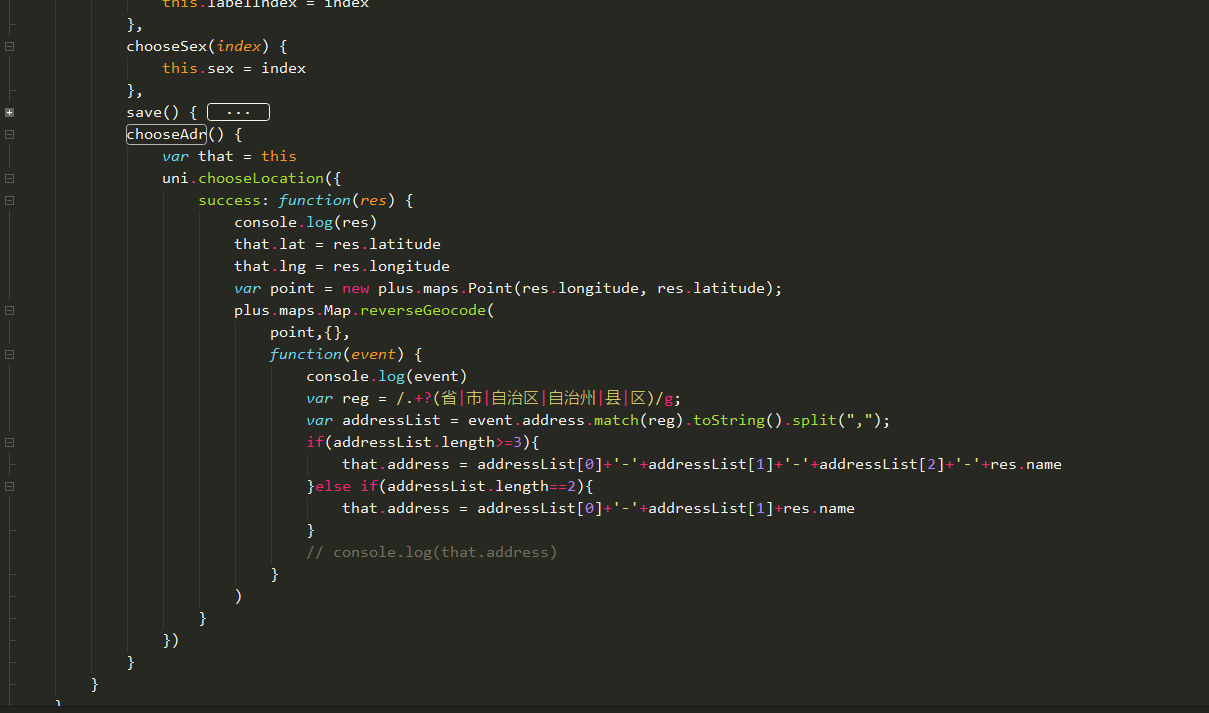Click the line ending in addressList[1]+res.name

(598, 508)
